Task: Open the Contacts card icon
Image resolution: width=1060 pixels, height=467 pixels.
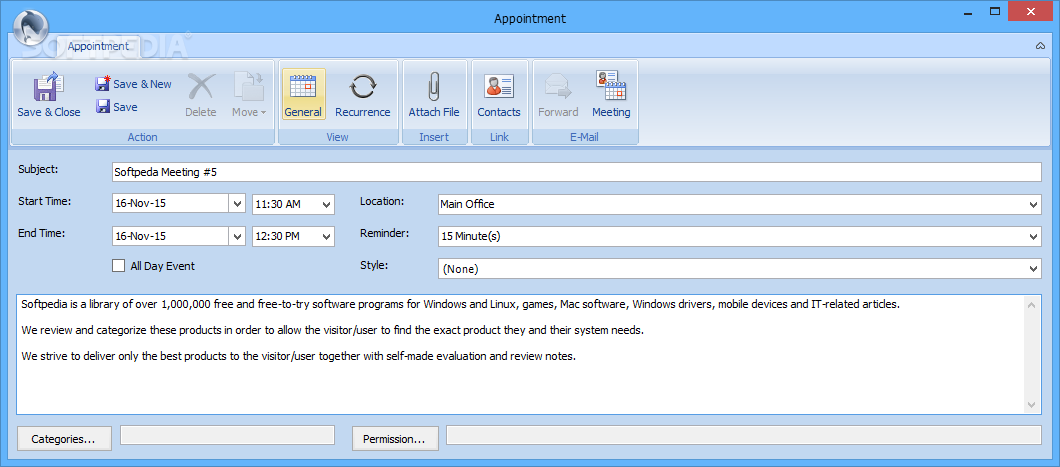Action: [499, 87]
